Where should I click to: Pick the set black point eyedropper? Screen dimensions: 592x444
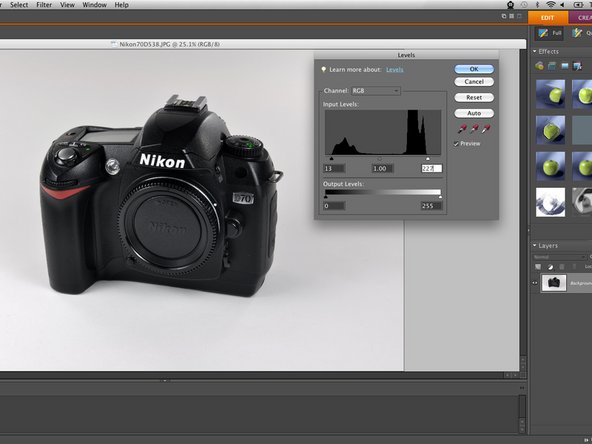tap(462, 129)
